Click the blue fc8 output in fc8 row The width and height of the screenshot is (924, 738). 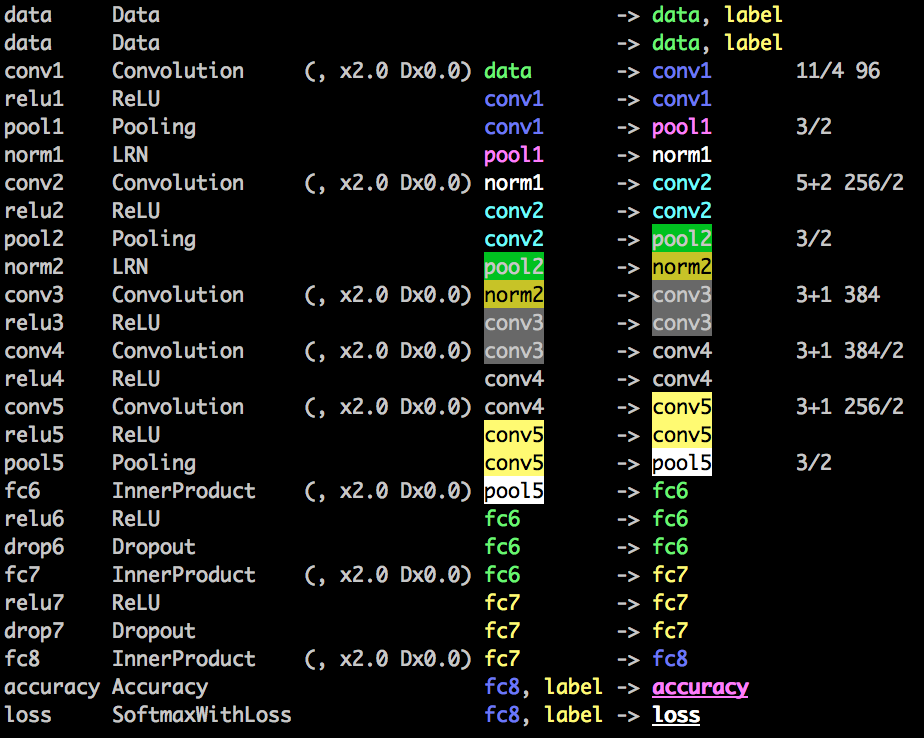coord(670,659)
